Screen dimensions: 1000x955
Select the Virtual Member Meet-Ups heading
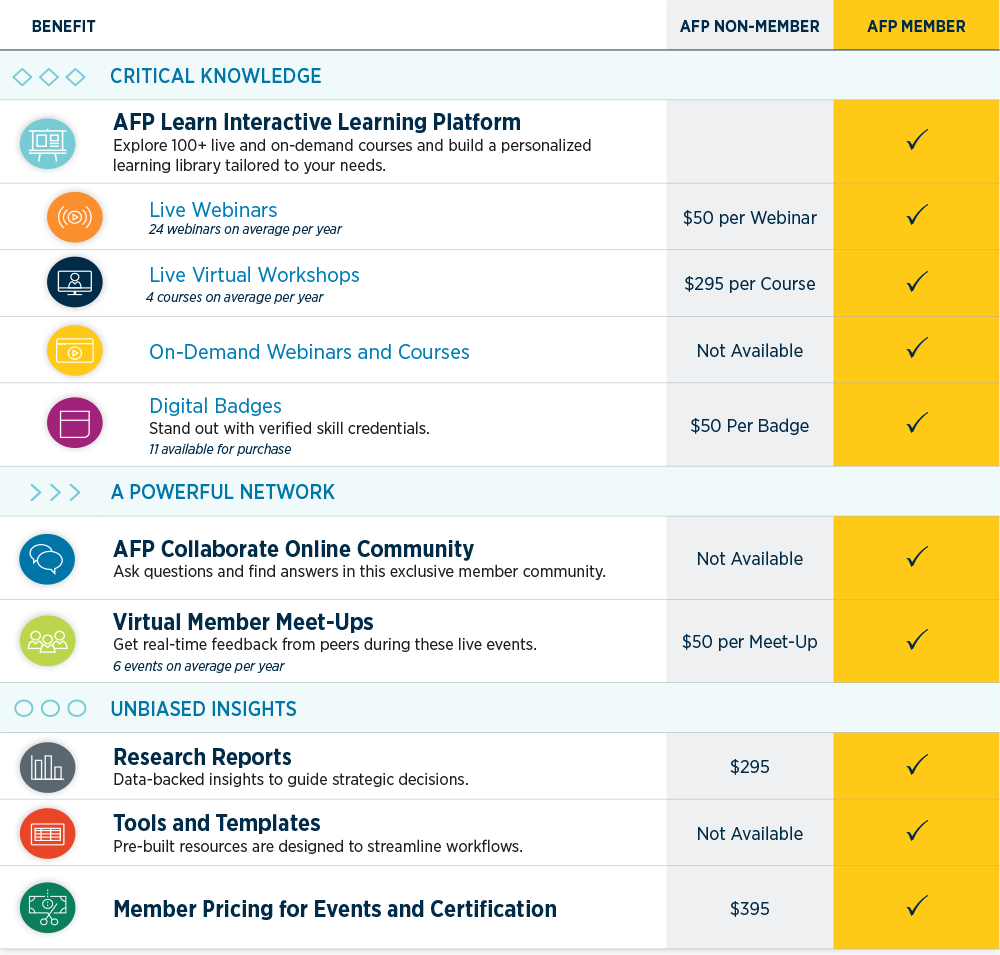pos(243,622)
